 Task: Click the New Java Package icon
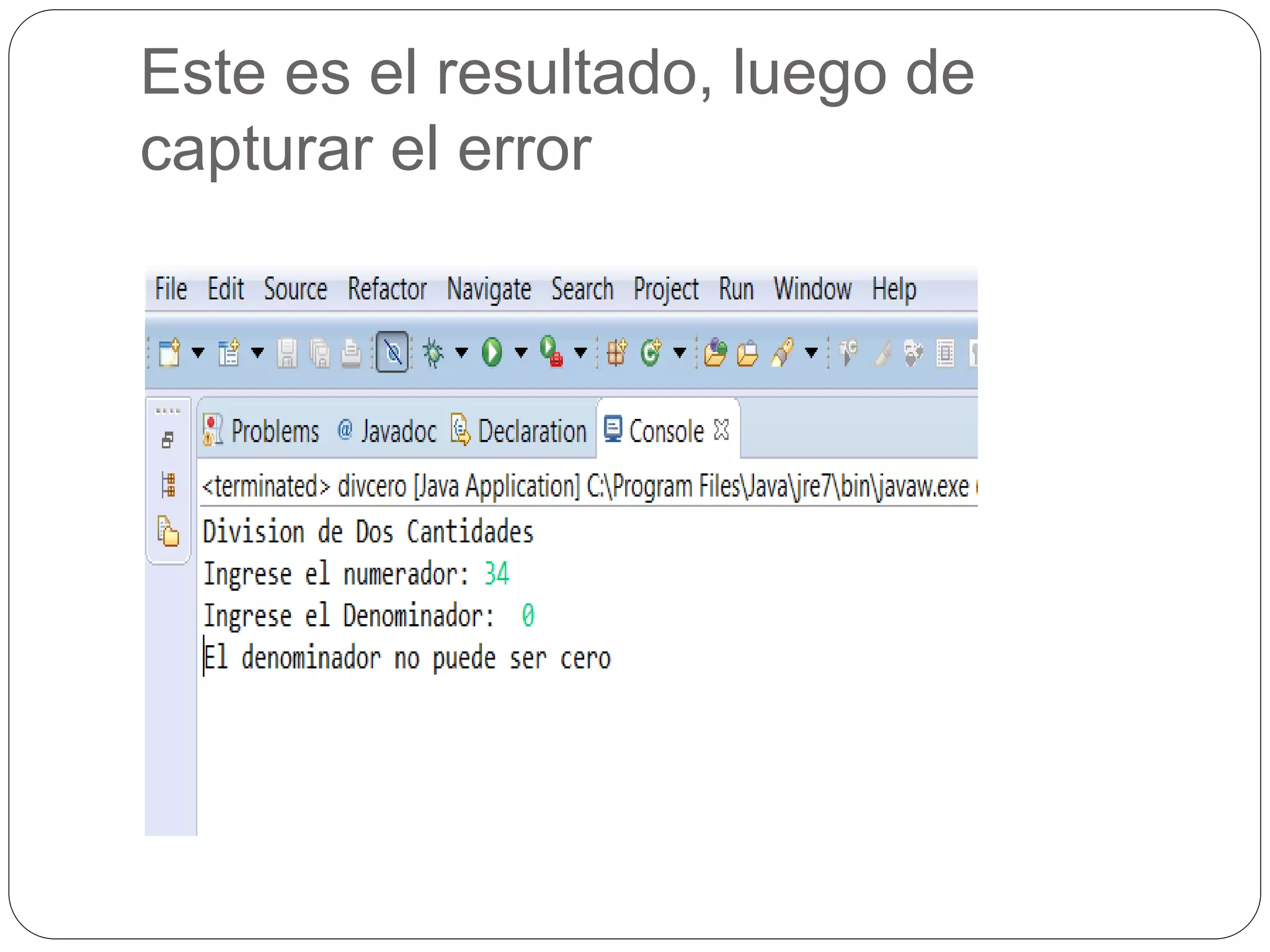pos(616,353)
